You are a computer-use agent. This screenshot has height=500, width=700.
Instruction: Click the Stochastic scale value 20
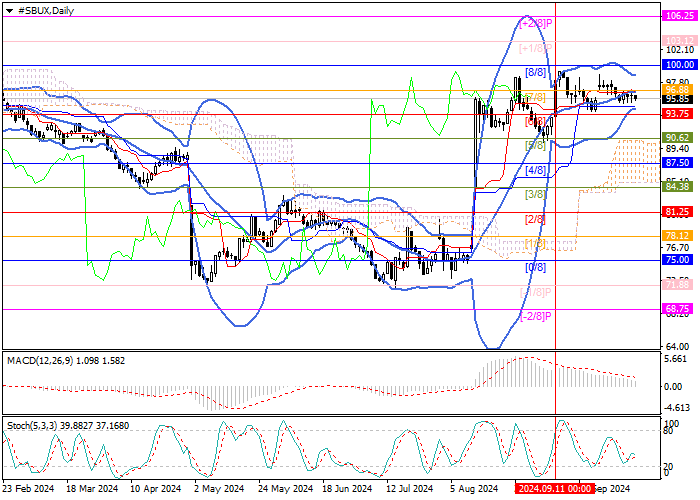pos(669,467)
